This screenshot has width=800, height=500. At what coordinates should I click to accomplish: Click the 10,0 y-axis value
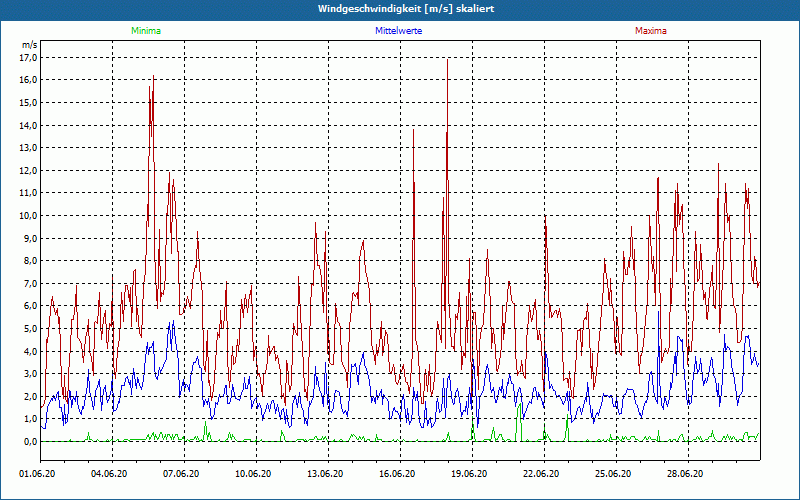(x=29, y=216)
